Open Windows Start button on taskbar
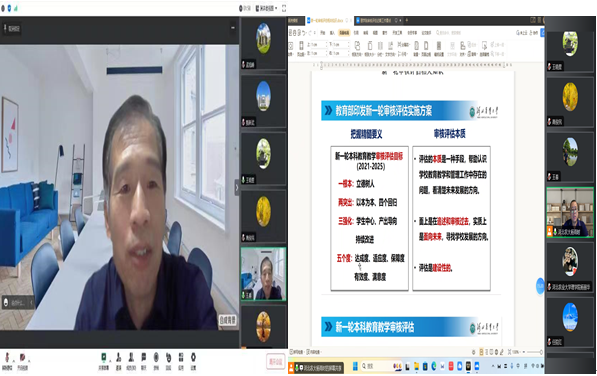Screen dimensions: 597x376 coord(355,366)
